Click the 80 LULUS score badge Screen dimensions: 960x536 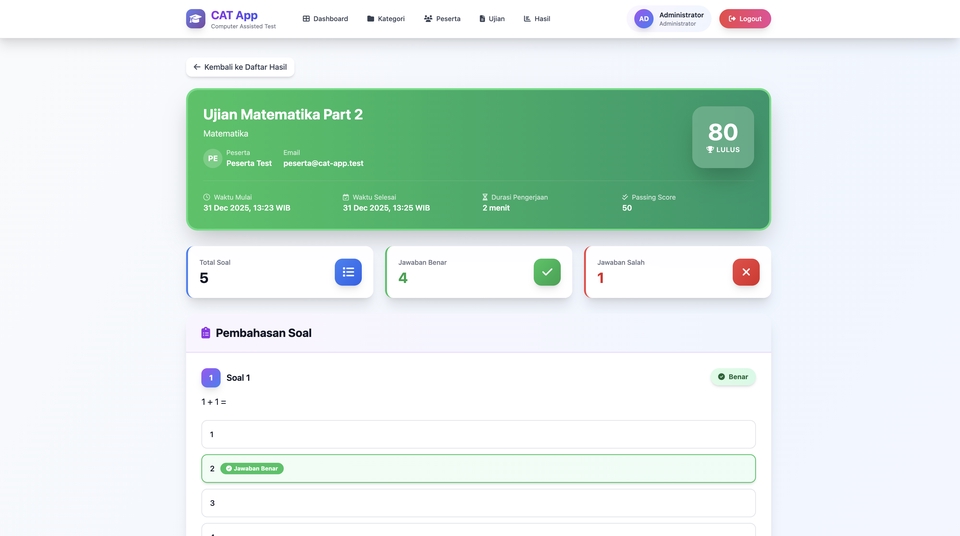[723, 137]
